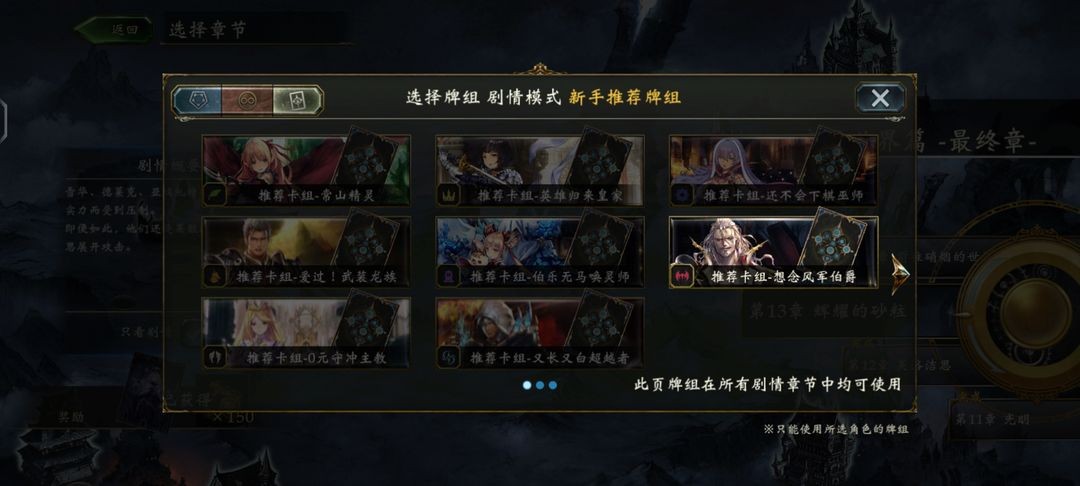The width and height of the screenshot is (1080, 486).
Task: Click the Swordcraft crown class icon
Action: pos(447,195)
